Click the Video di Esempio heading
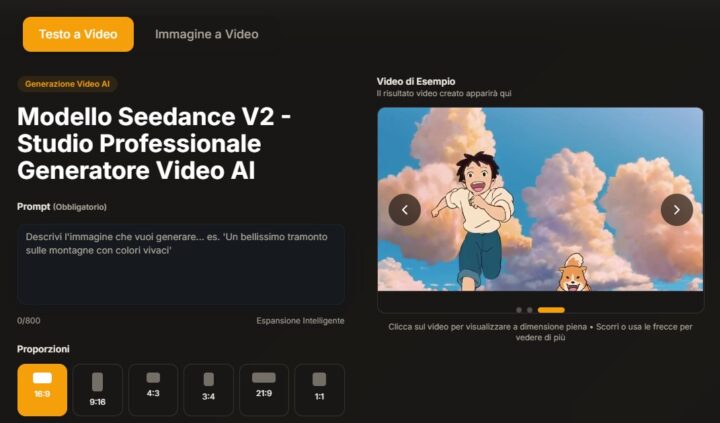Screen dimensions: 720x423 point(416,81)
